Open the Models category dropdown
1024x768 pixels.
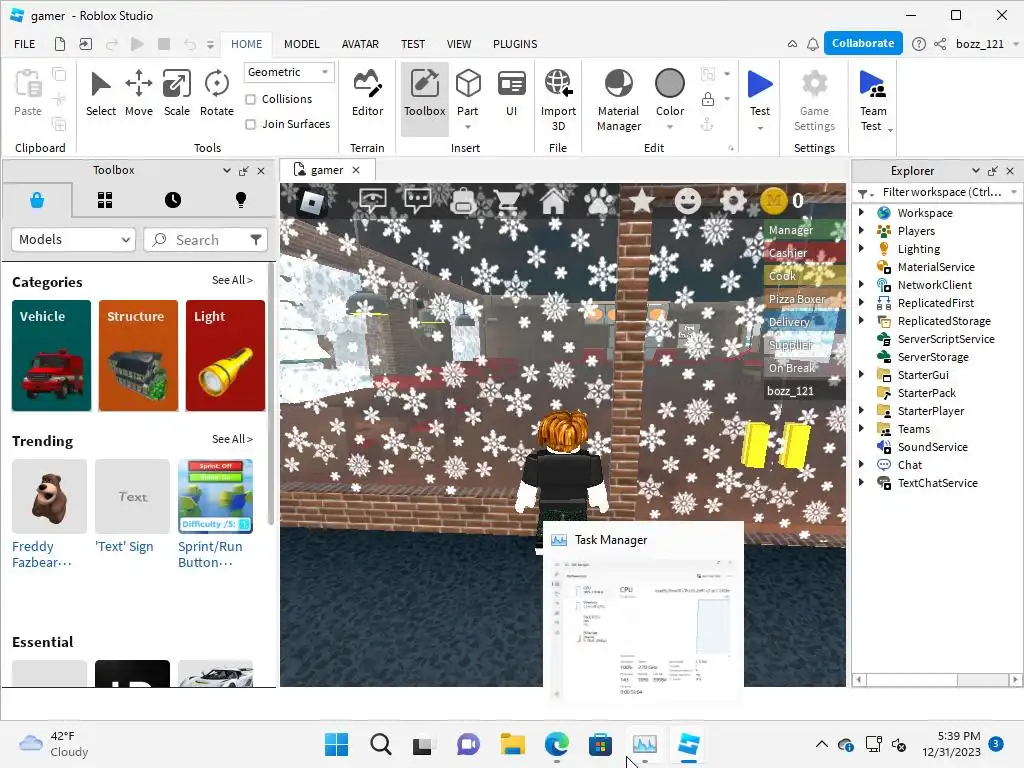coord(73,240)
